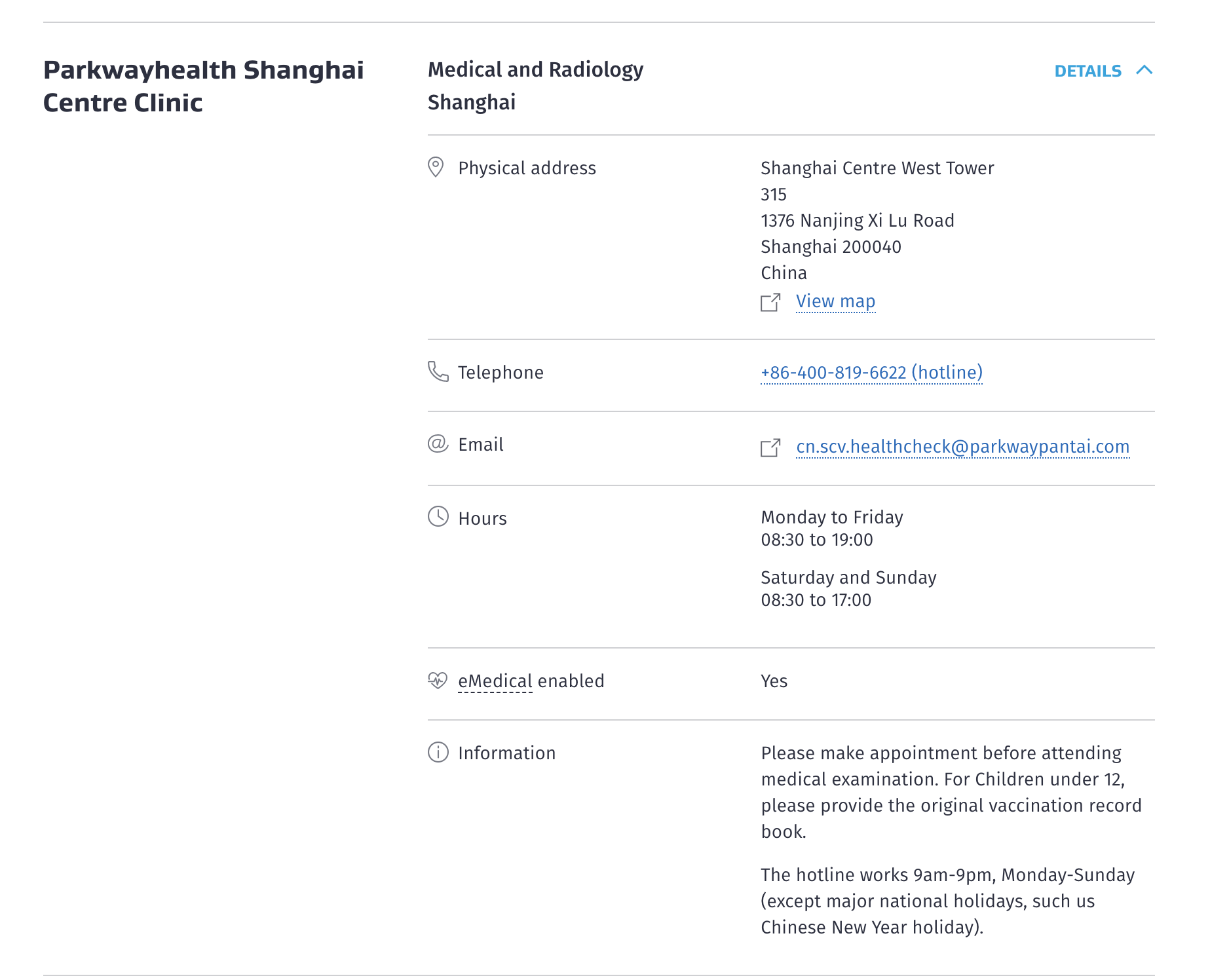The height and width of the screenshot is (980, 1229).
Task: Click the clock icon beside Hours
Action: click(438, 517)
